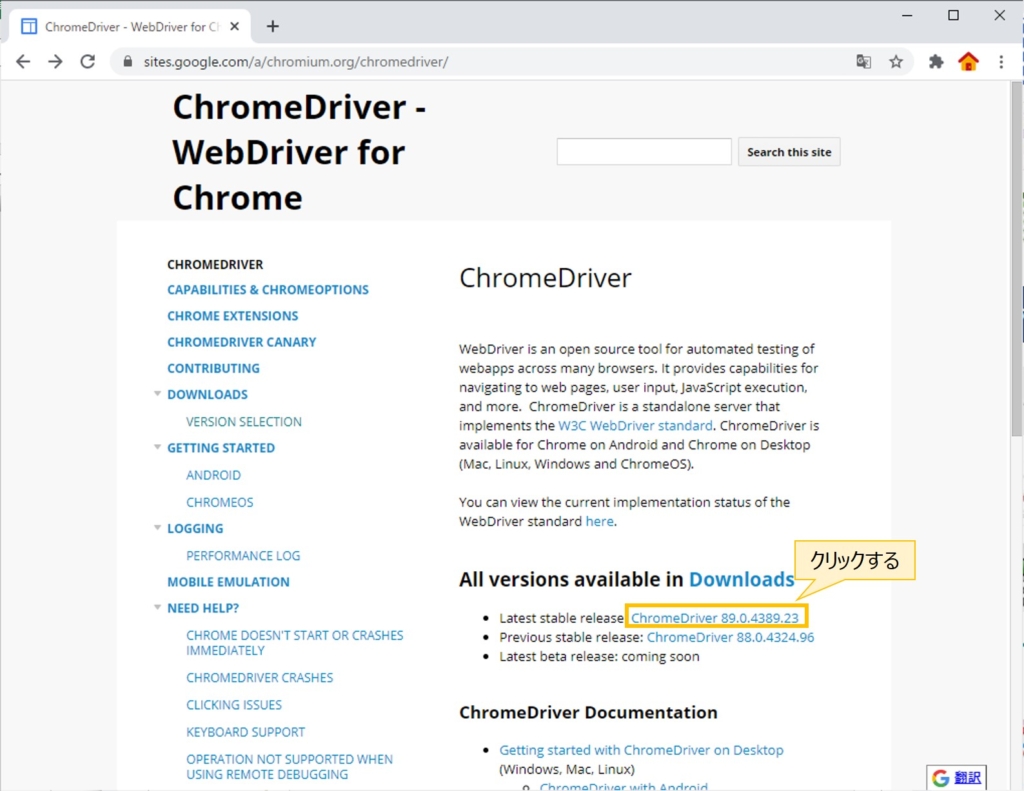Bookmark this page with the star icon
The width and height of the screenshot is (1024, 791).
(x=896, y=62)
